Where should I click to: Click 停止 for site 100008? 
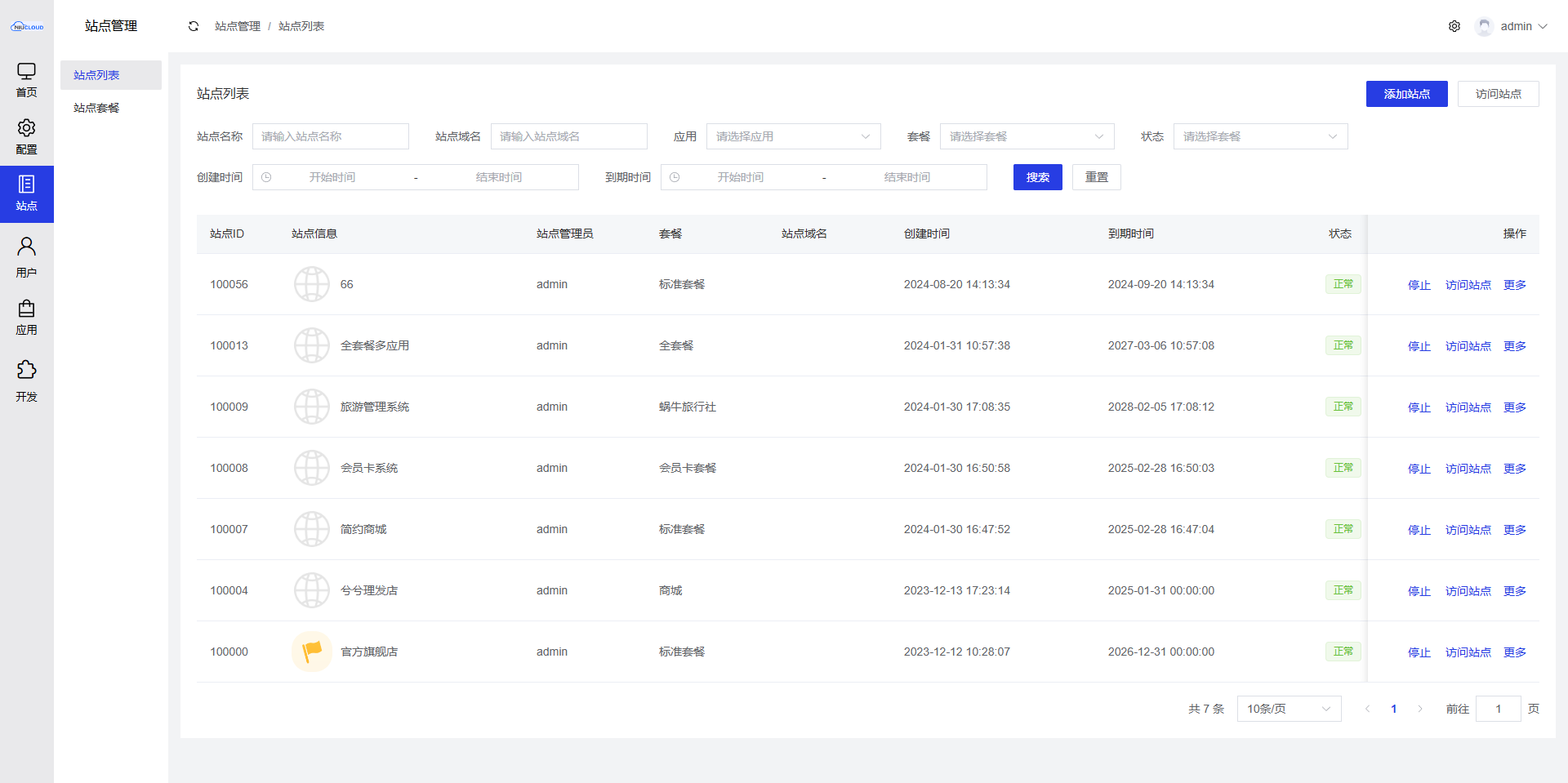click(x=1419, y=469)
